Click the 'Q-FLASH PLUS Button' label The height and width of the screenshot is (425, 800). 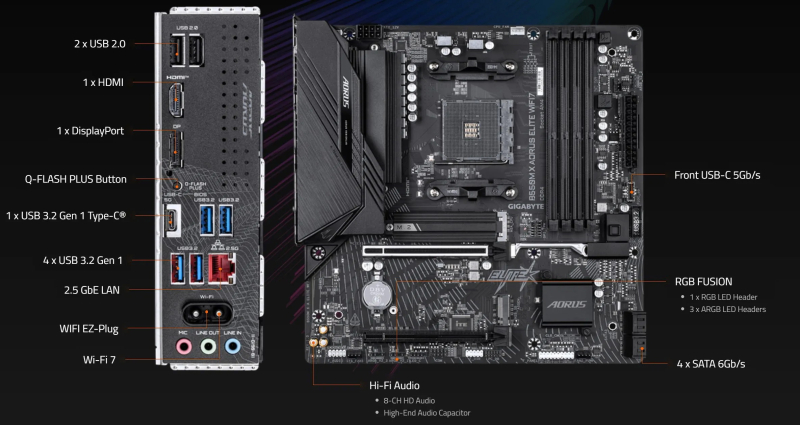76,179
